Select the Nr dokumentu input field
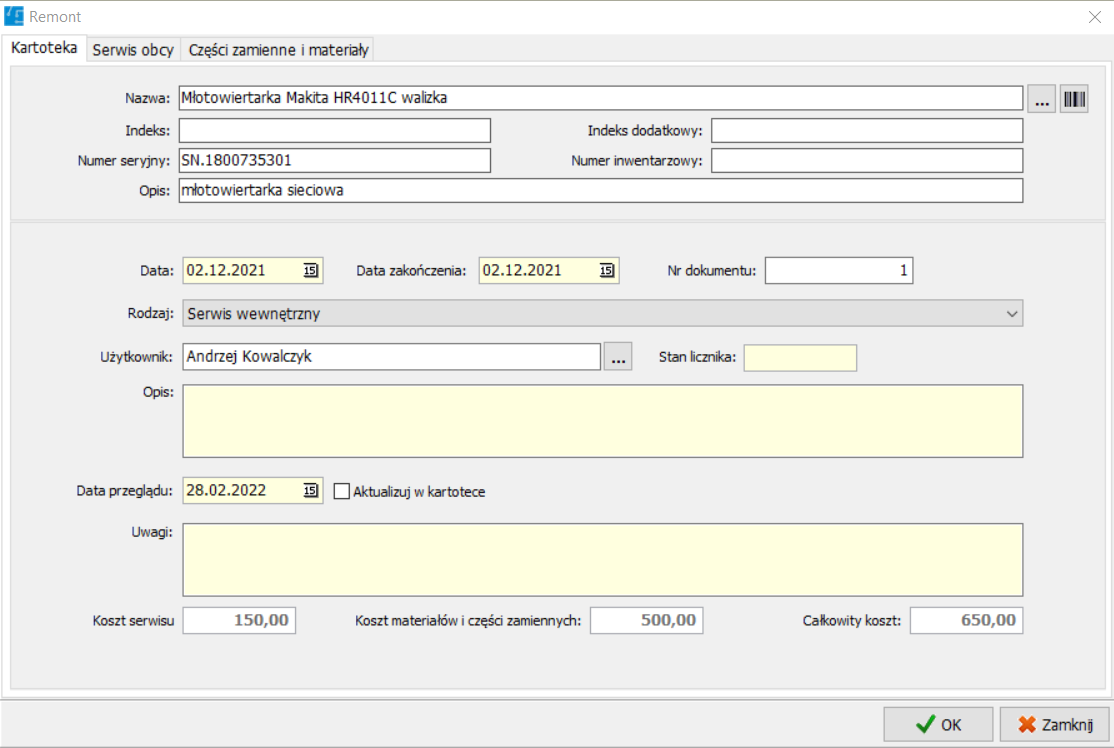This screenshot has height=748, width=1114. pyautogui.click(x=838, y=270)
